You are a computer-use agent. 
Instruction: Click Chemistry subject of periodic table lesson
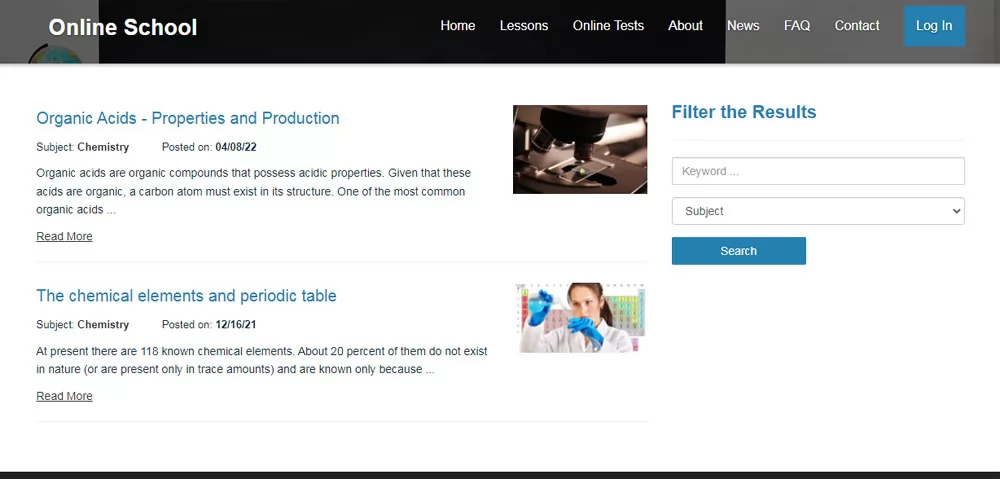tap(103, 325)
